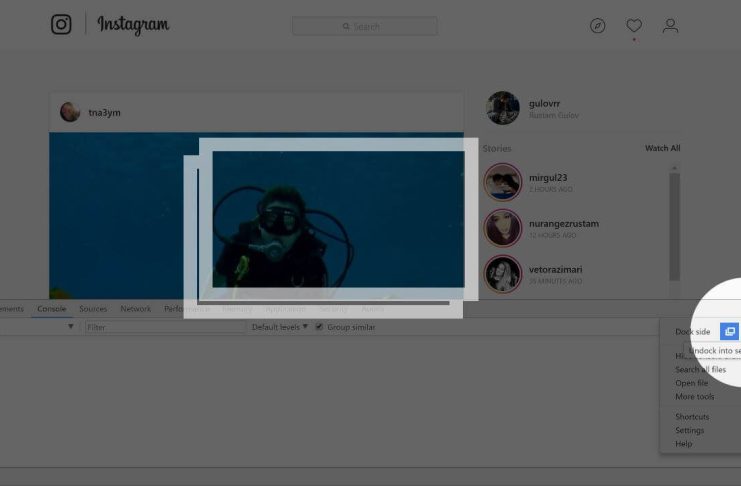Click Watch All stories
This screenshot has height=486, width=741.
pos(663,148)
